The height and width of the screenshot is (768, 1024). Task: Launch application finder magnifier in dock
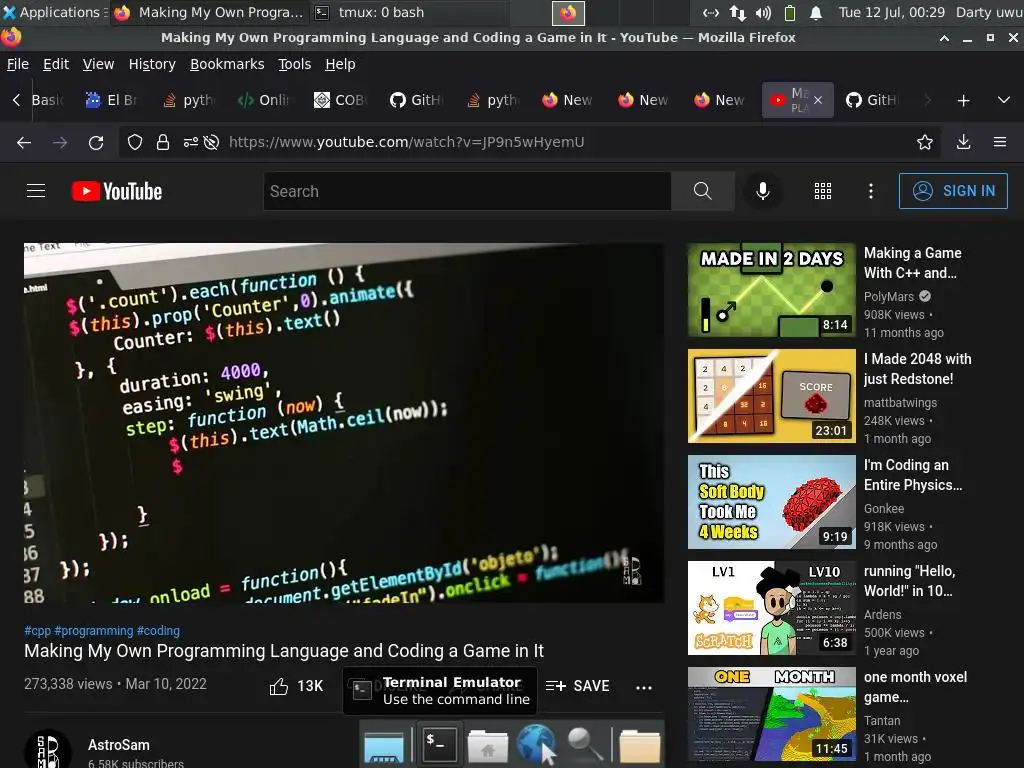pos(585,744)
